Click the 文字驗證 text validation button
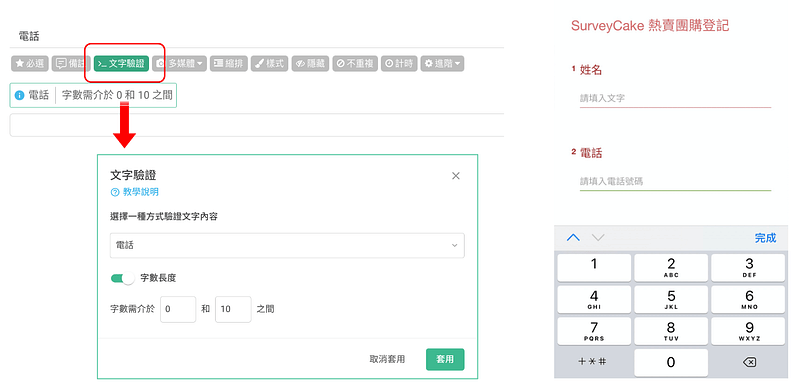 121,64
